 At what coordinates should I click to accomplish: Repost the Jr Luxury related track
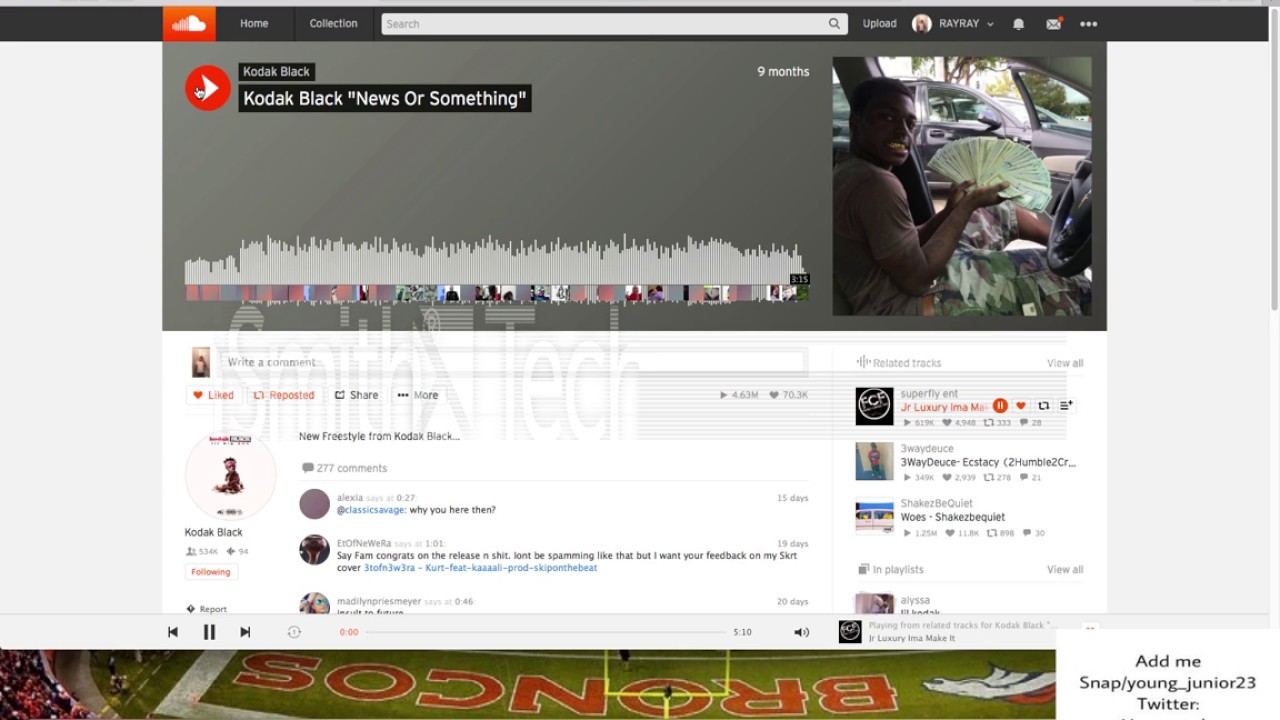click(x=1043, y=406)
